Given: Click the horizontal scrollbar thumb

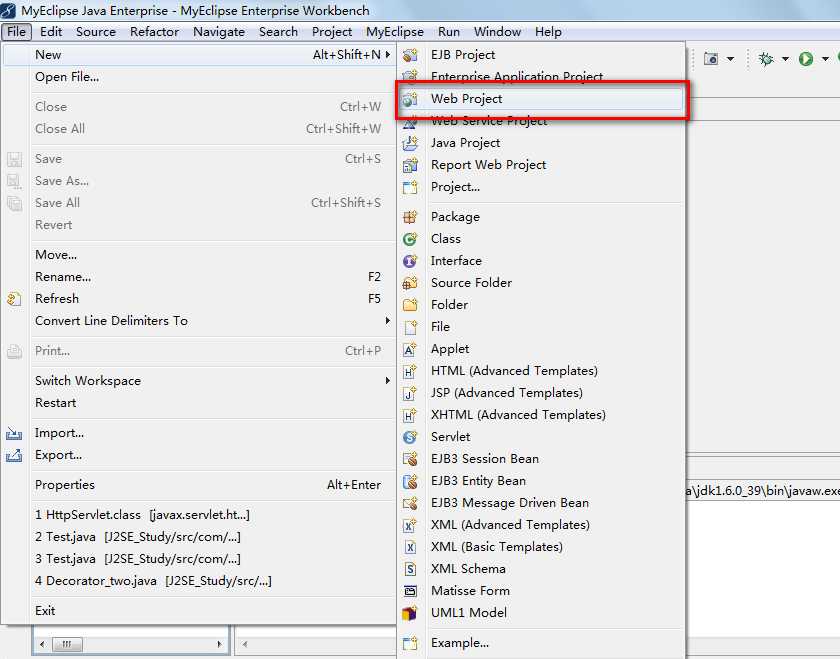Looking at the screenshot, I should (67, 644).
